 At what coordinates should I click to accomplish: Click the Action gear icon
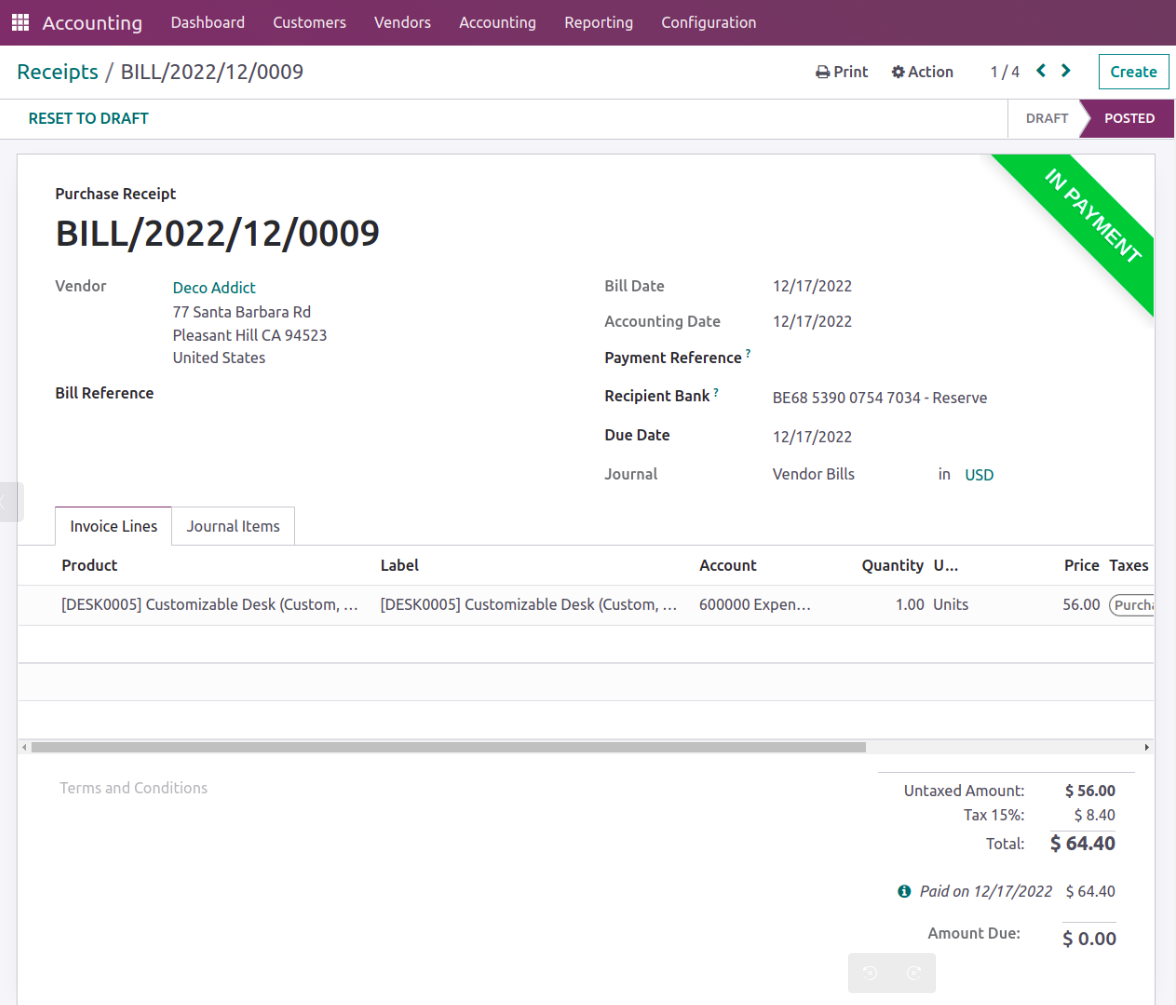click(x=898, y=72)
